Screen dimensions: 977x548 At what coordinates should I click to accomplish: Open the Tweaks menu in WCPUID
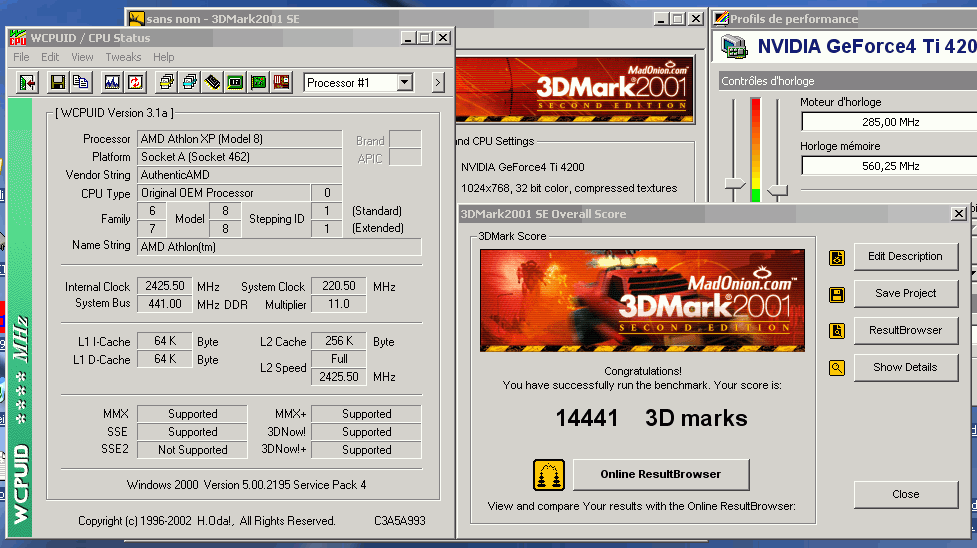[123, 57]
